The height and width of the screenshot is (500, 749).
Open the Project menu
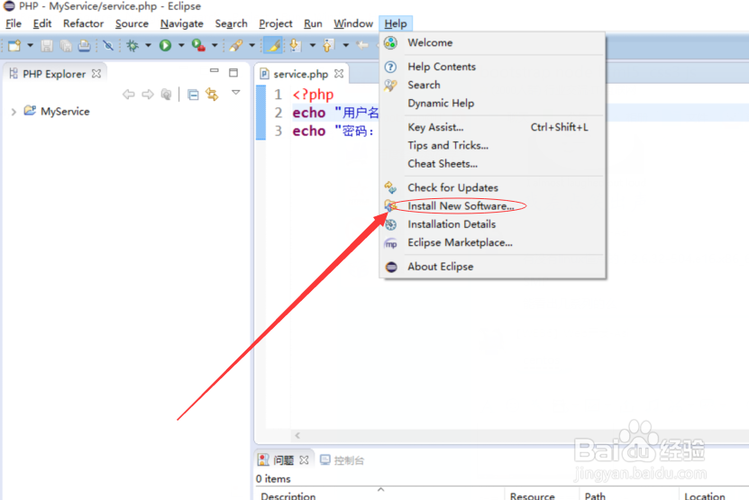(276, 23)
